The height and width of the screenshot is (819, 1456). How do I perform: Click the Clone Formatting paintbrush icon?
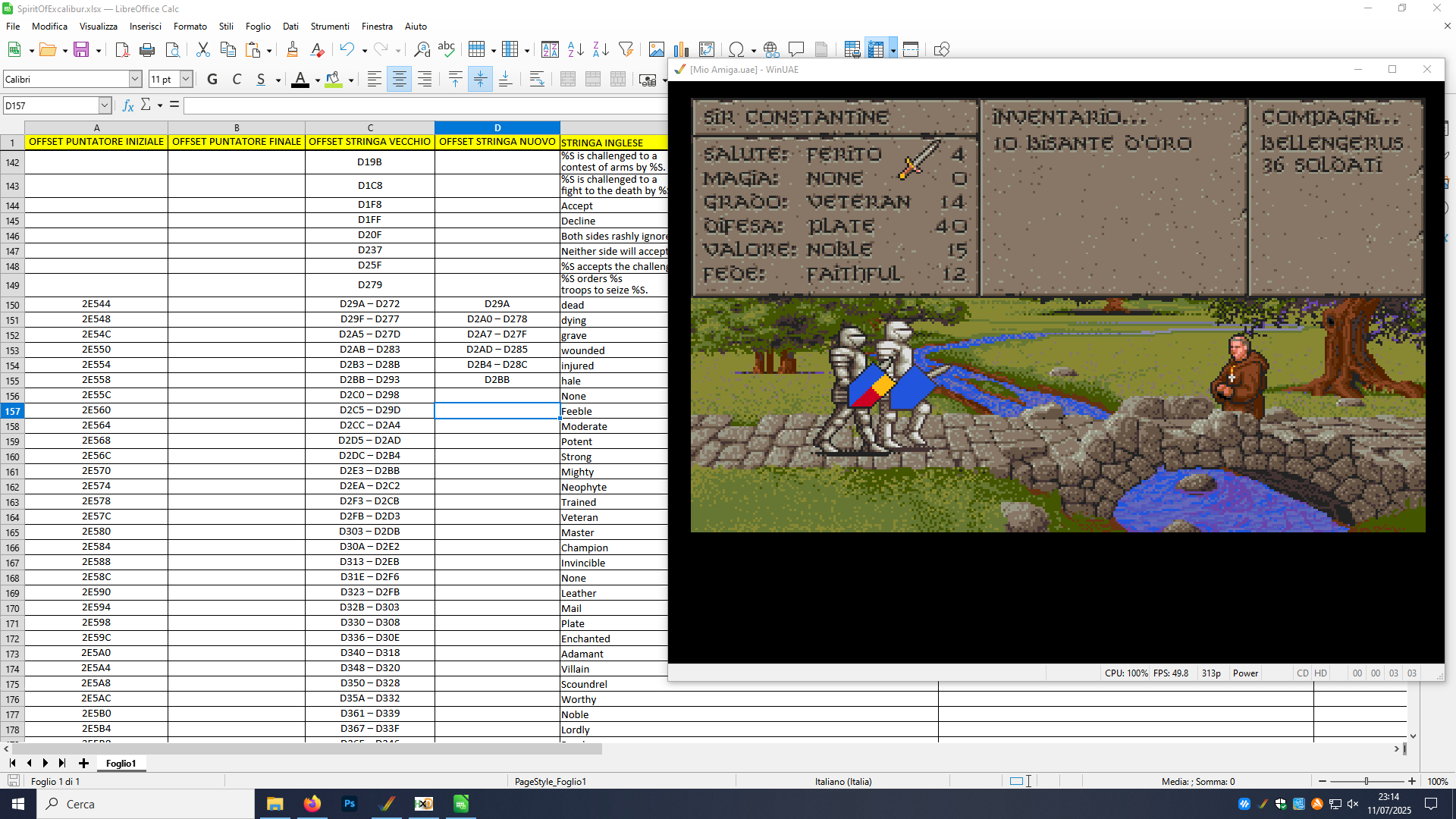(x=292, y=50)
